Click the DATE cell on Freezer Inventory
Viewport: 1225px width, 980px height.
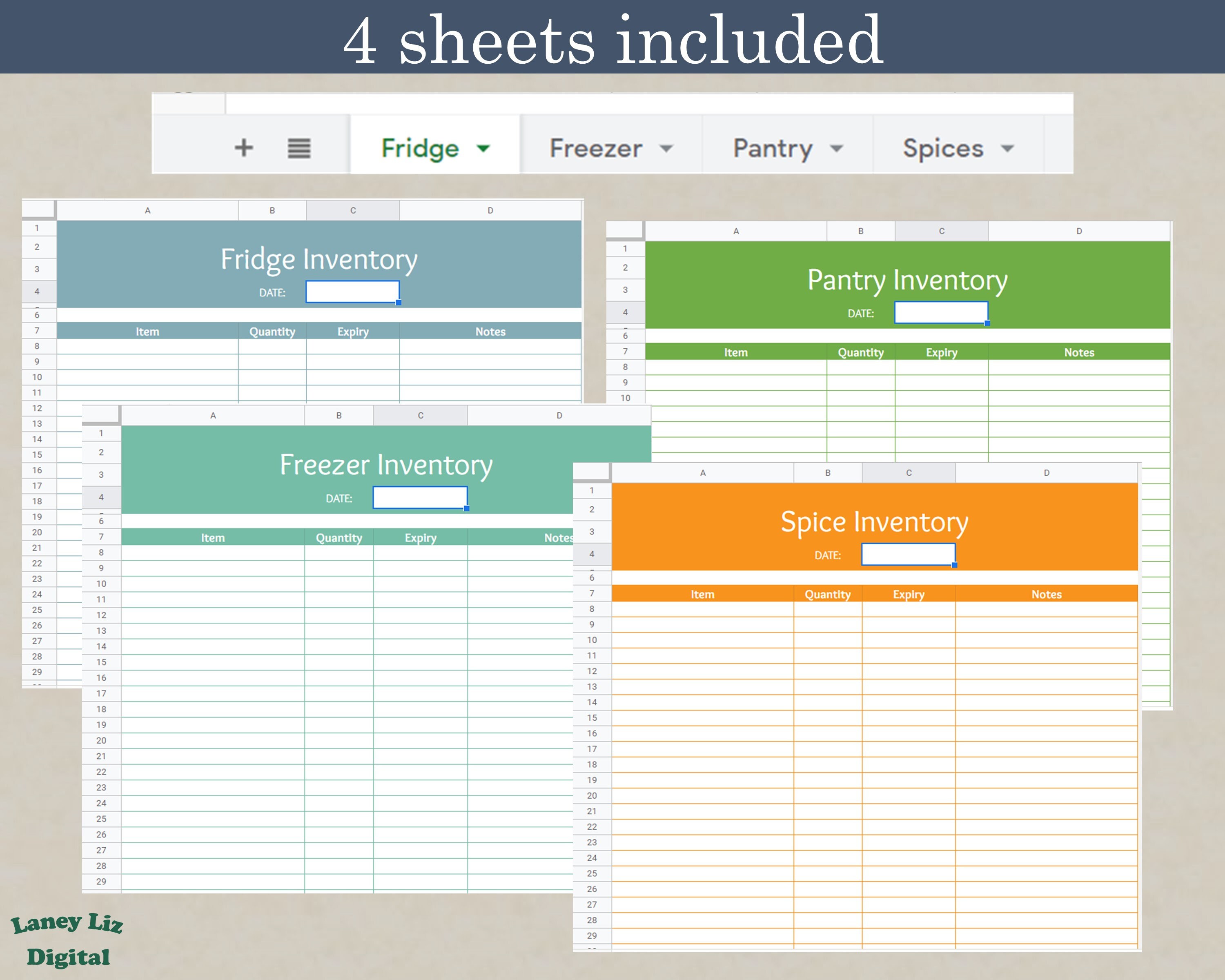[x=420, y=497]
